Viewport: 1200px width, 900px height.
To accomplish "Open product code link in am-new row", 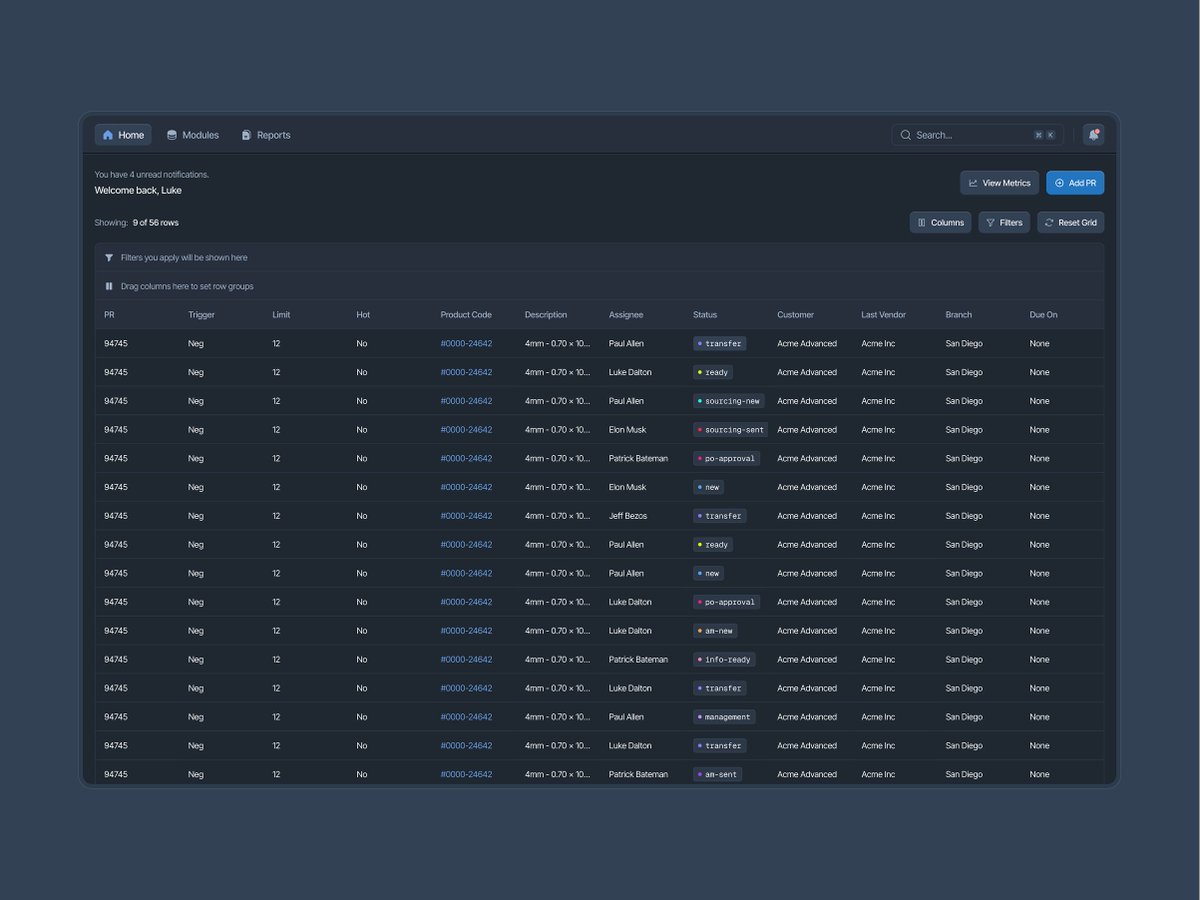I will 466,631.
